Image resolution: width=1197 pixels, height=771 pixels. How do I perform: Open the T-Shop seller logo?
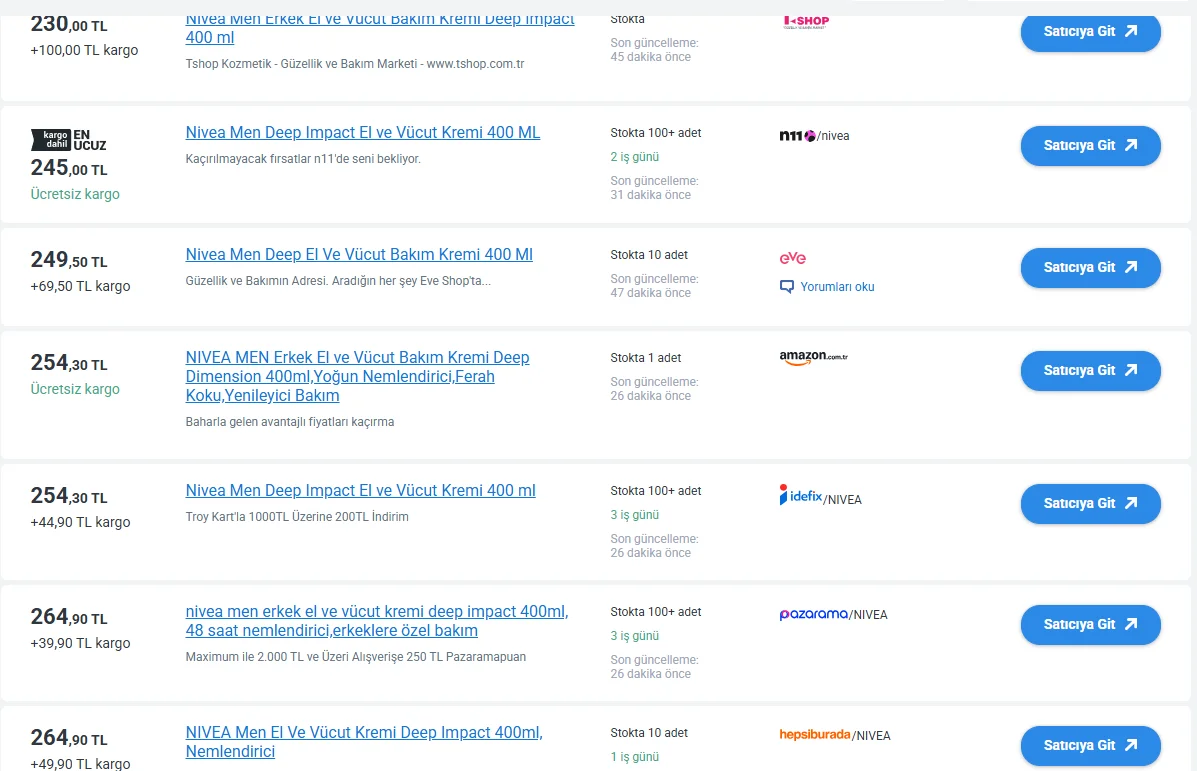806,21
